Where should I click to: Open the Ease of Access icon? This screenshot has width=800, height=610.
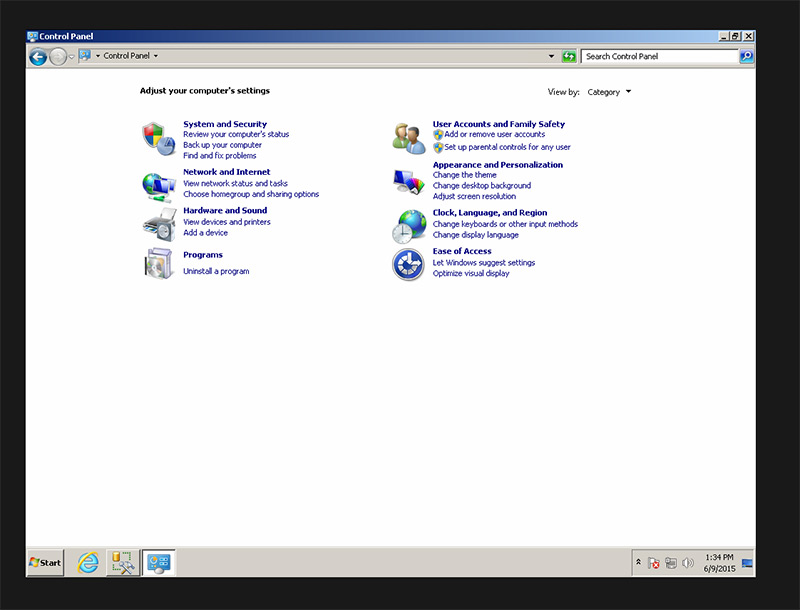(408, 264)
